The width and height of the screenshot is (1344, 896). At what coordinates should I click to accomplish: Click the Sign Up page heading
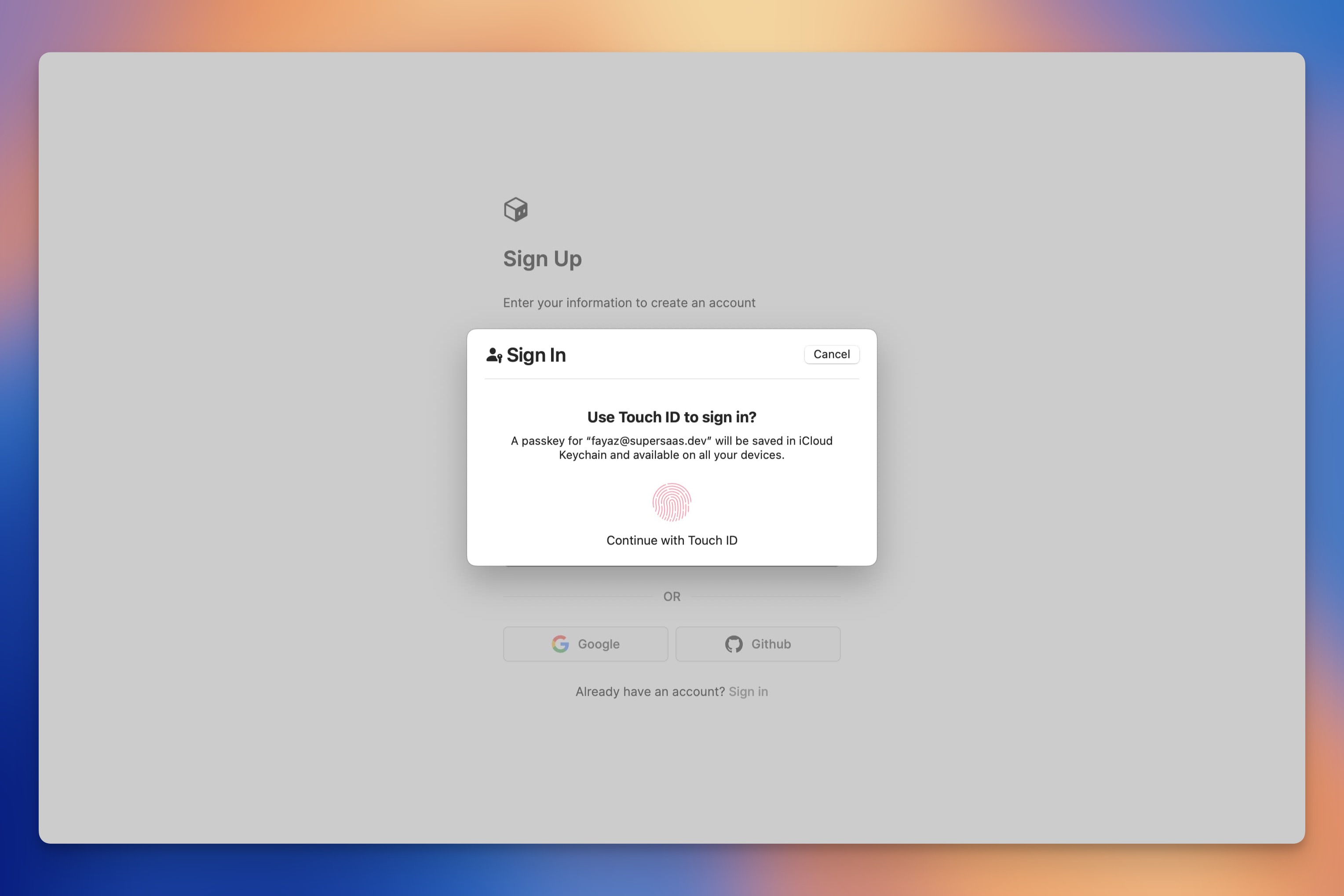pyautogui.click(x=542, y=259)
